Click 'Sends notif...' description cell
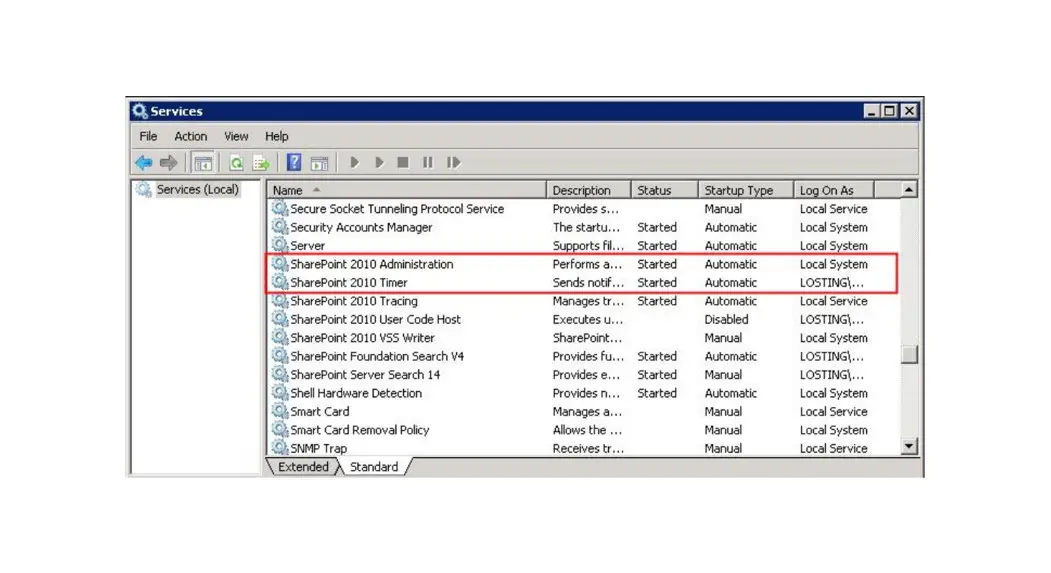Viewport: 1051px width, 573px height. pos(588,282)
